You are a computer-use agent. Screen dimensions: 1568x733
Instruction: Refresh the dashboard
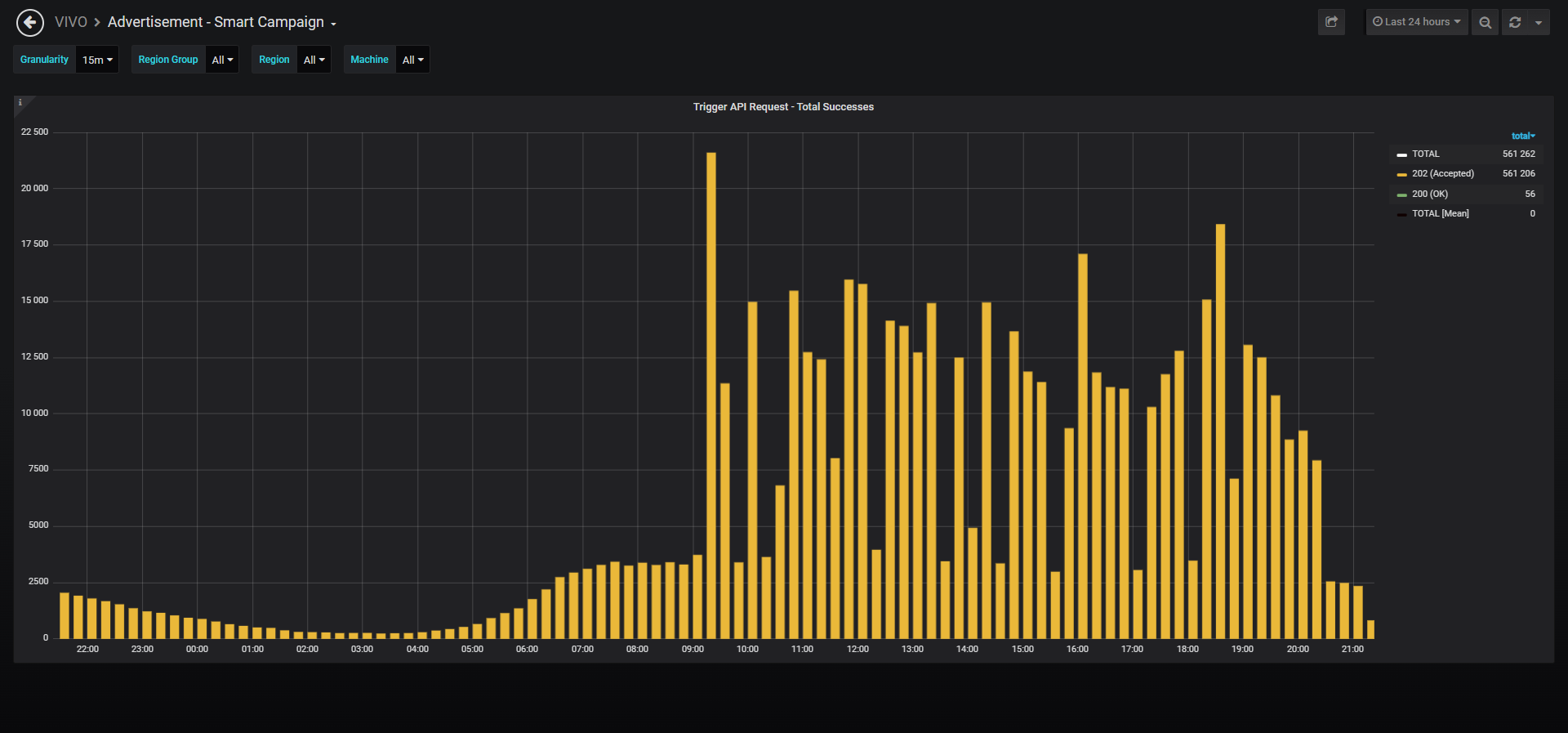click(1515, 22)
